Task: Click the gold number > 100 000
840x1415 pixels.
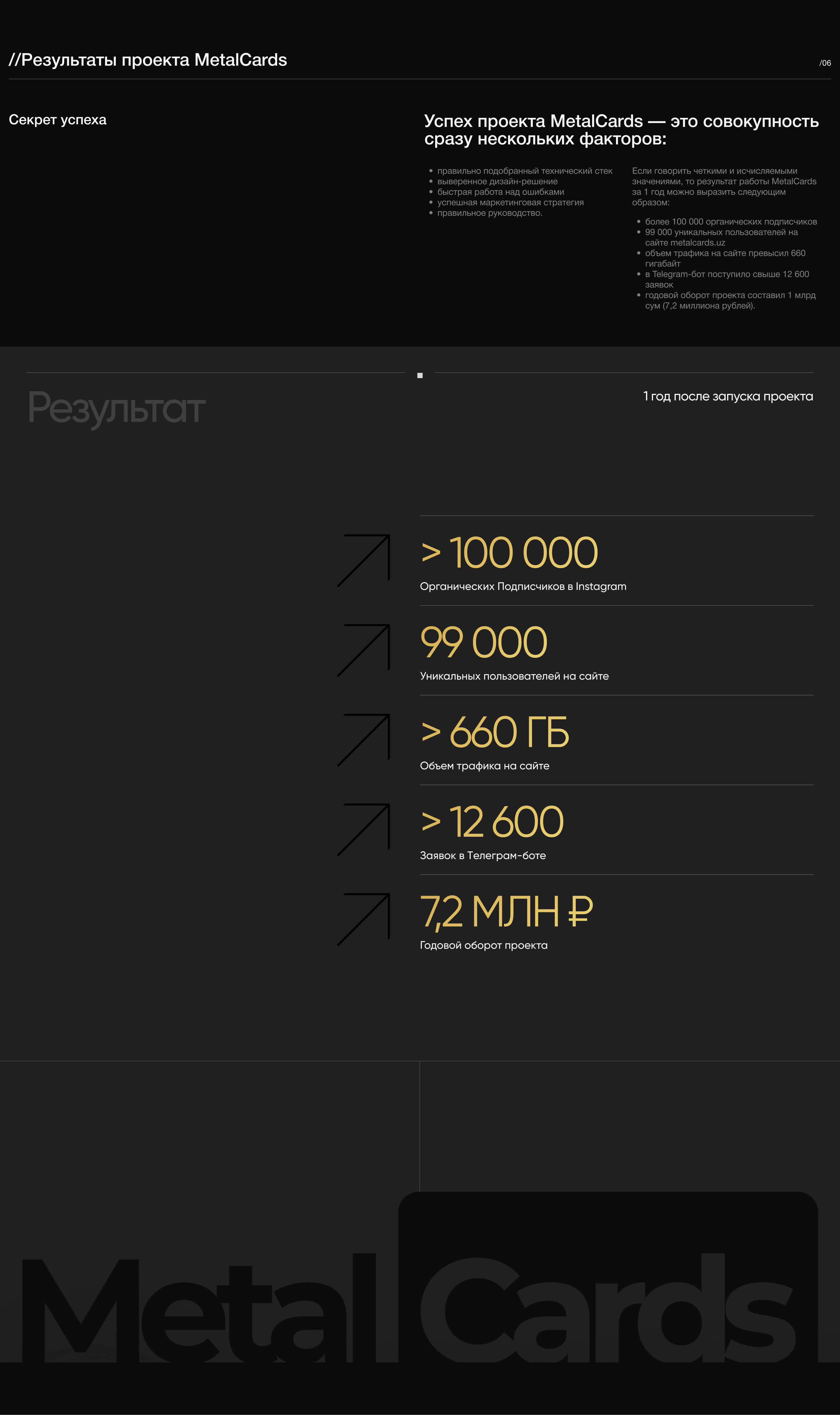Action: tap(510, 553)
